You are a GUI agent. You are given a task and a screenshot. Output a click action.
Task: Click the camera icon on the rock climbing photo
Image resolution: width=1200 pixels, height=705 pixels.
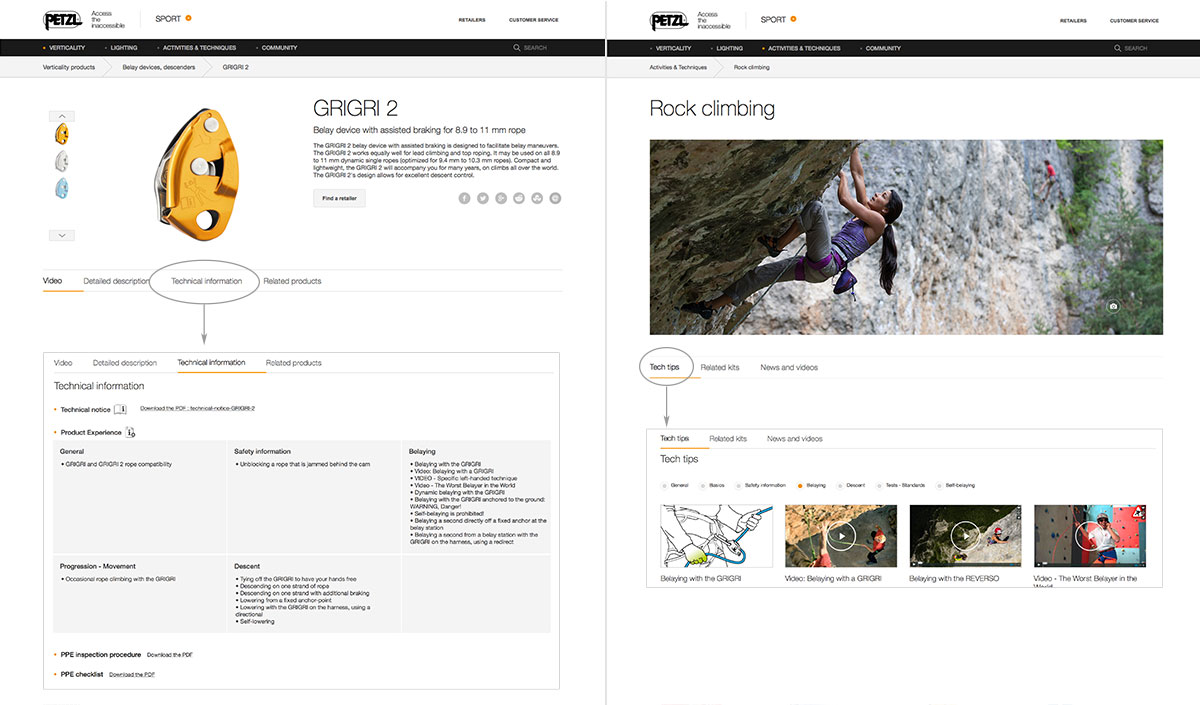(x=1113, y=306)
